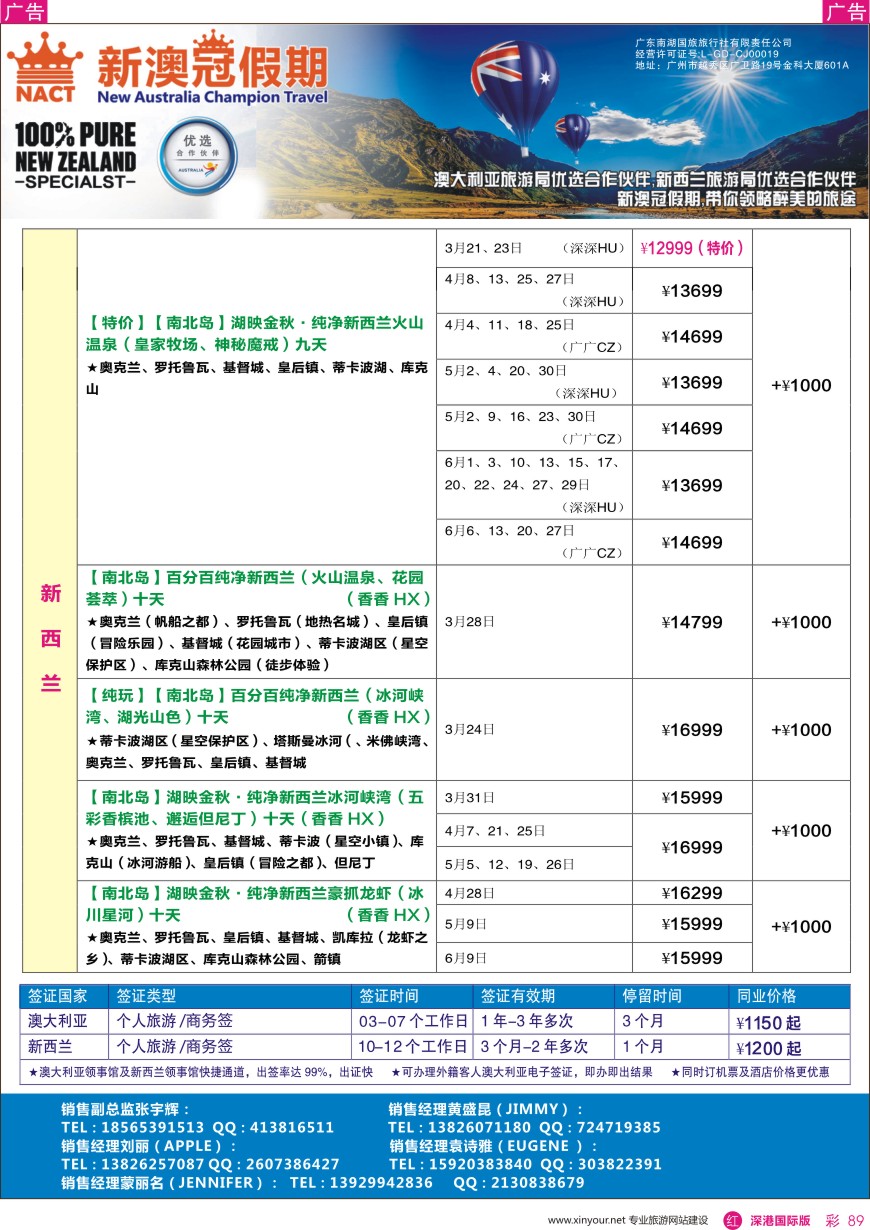Click the ¥1150起 visa price
The width and height of the screenshot is (870, 1230).
pos(768,1023)
